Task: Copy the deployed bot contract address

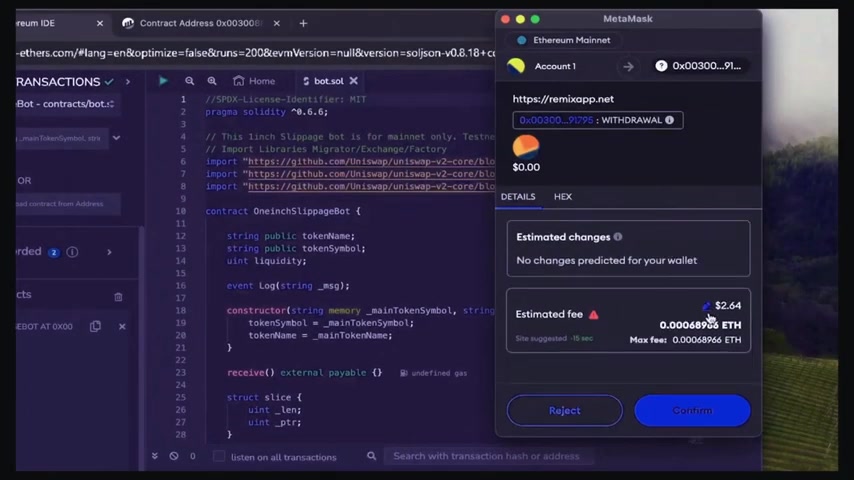Action: [x=95, y=326]
